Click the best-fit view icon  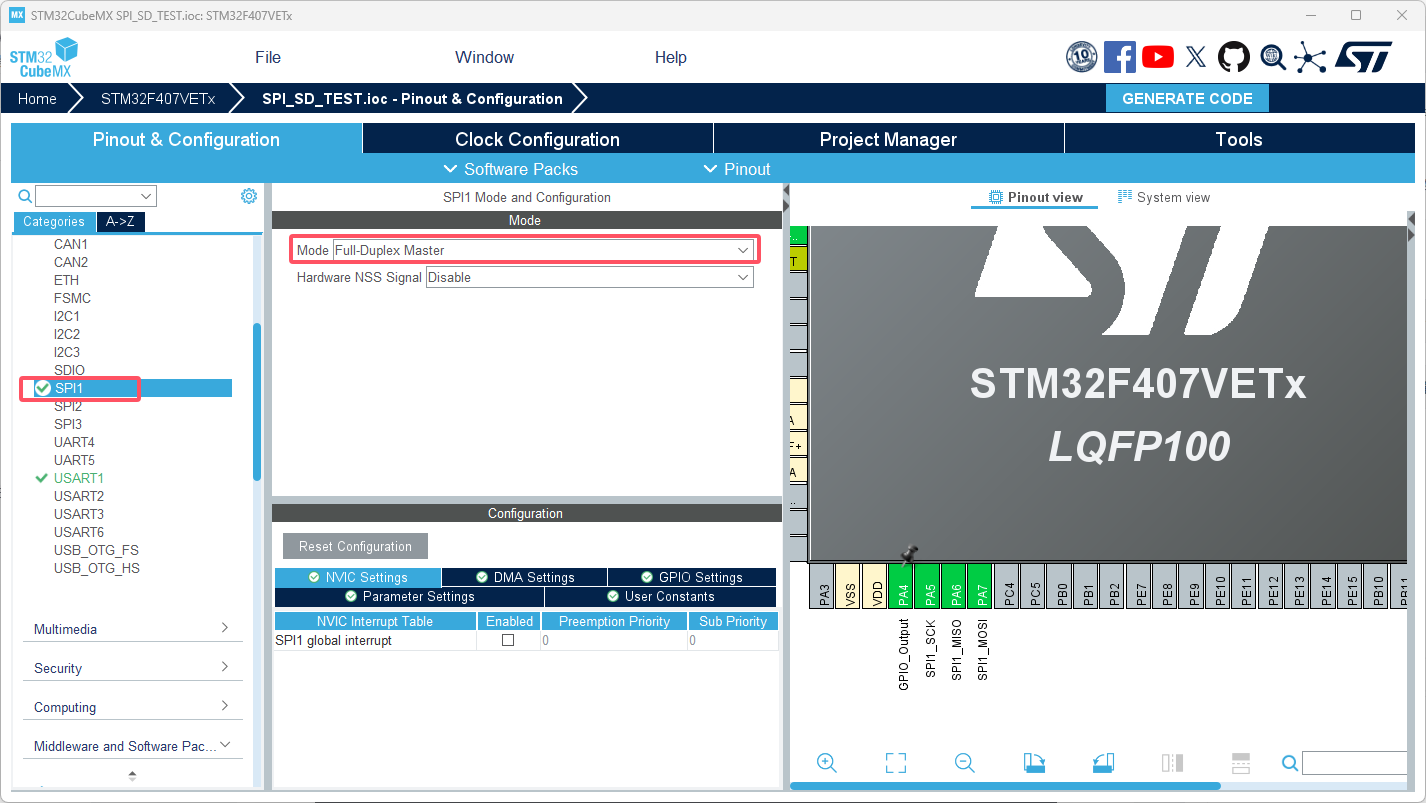click(x=895, y=762)
